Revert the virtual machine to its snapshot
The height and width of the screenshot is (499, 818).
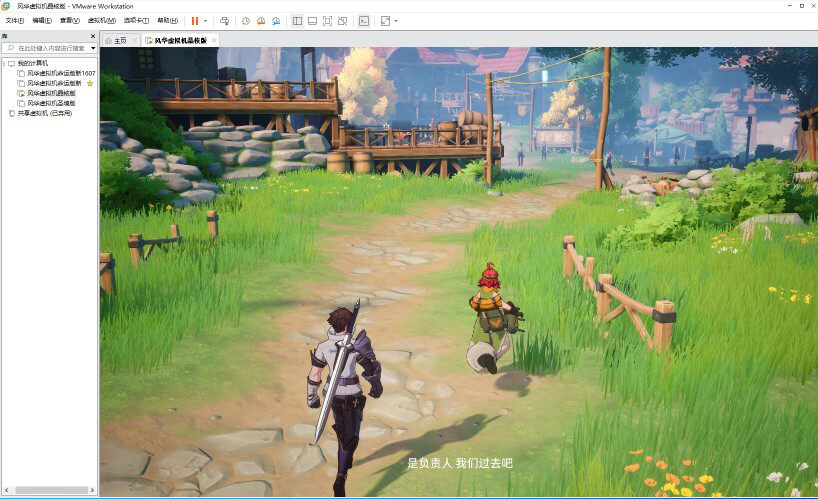(261, 21)
